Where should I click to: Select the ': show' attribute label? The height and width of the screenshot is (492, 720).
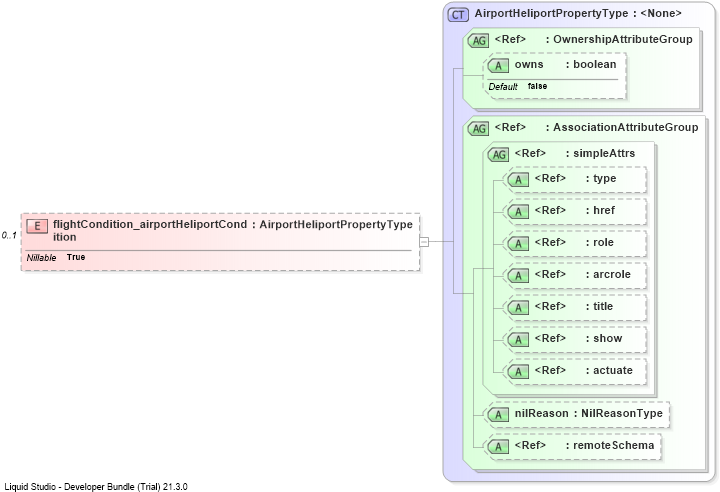(x=603, y=338)
